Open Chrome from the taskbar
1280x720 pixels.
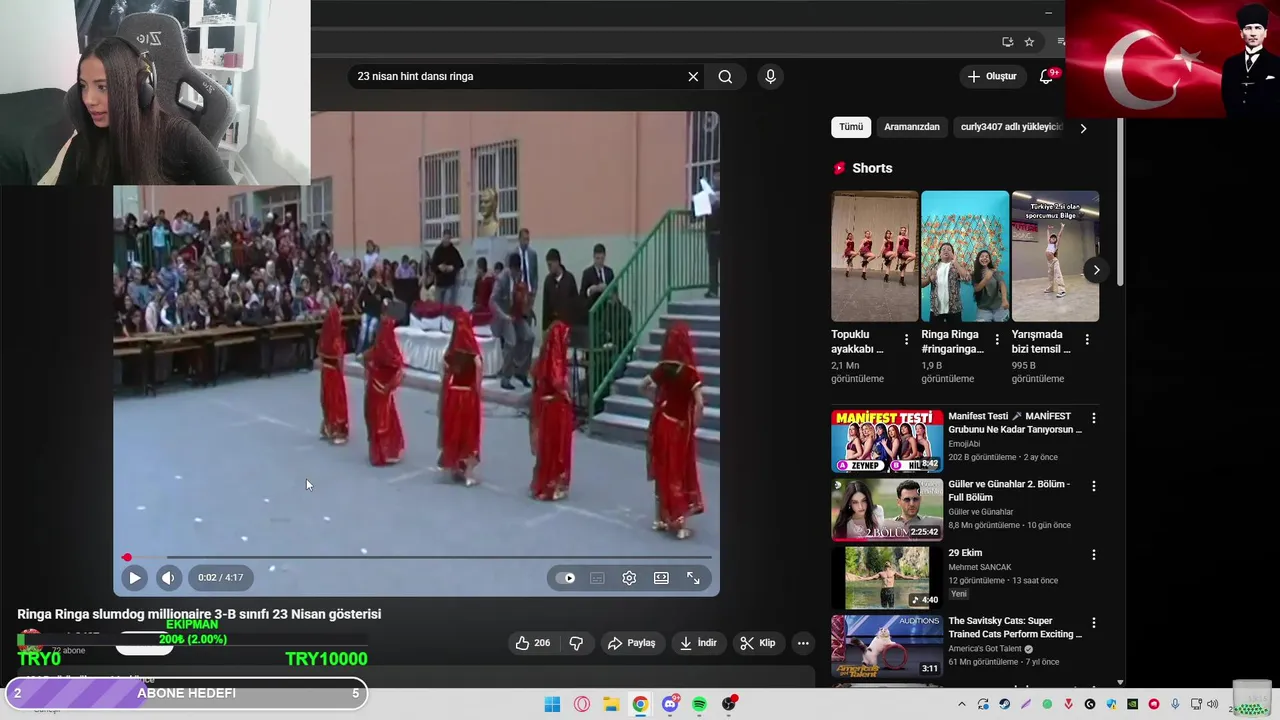(640, 704)
